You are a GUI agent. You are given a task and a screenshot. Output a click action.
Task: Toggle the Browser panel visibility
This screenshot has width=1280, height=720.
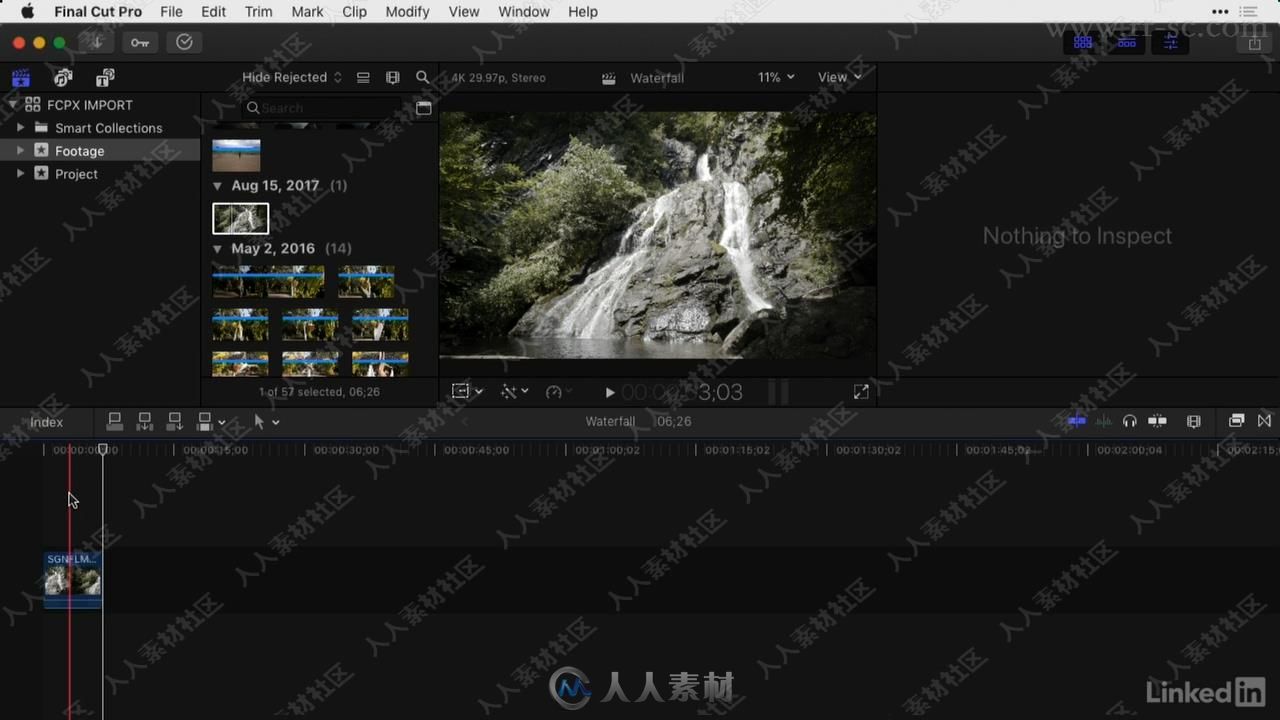(x=1083, y=43)
